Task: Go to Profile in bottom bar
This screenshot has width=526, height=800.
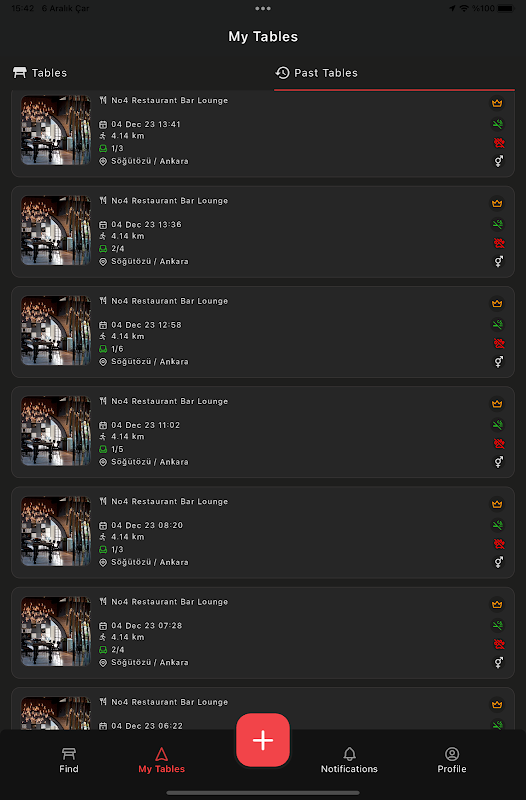Action: 452,760
